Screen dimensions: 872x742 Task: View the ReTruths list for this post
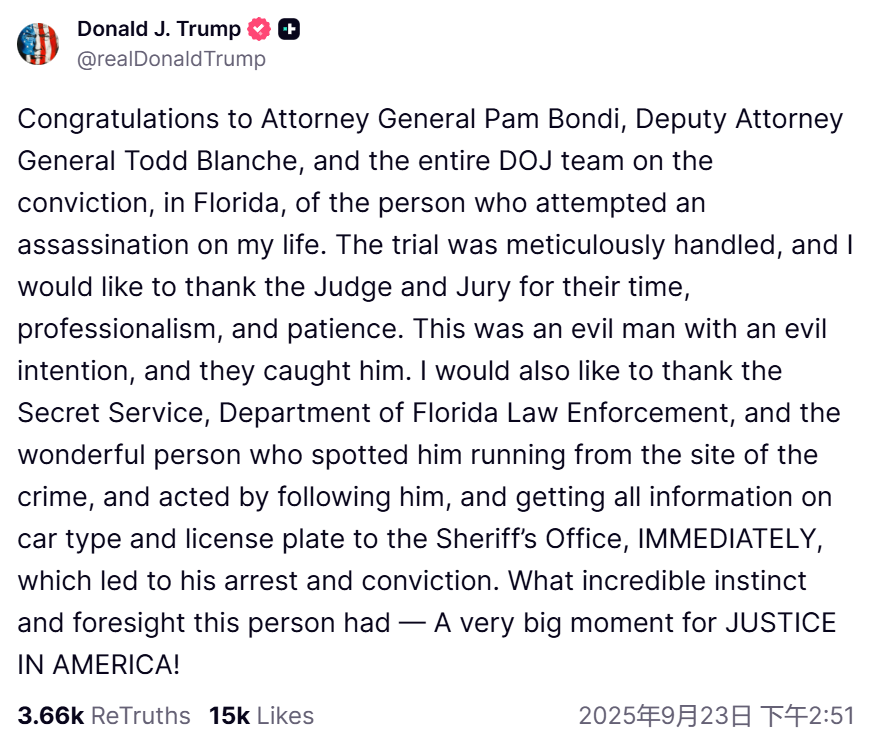pyautogui.click(x=140, y=716)
